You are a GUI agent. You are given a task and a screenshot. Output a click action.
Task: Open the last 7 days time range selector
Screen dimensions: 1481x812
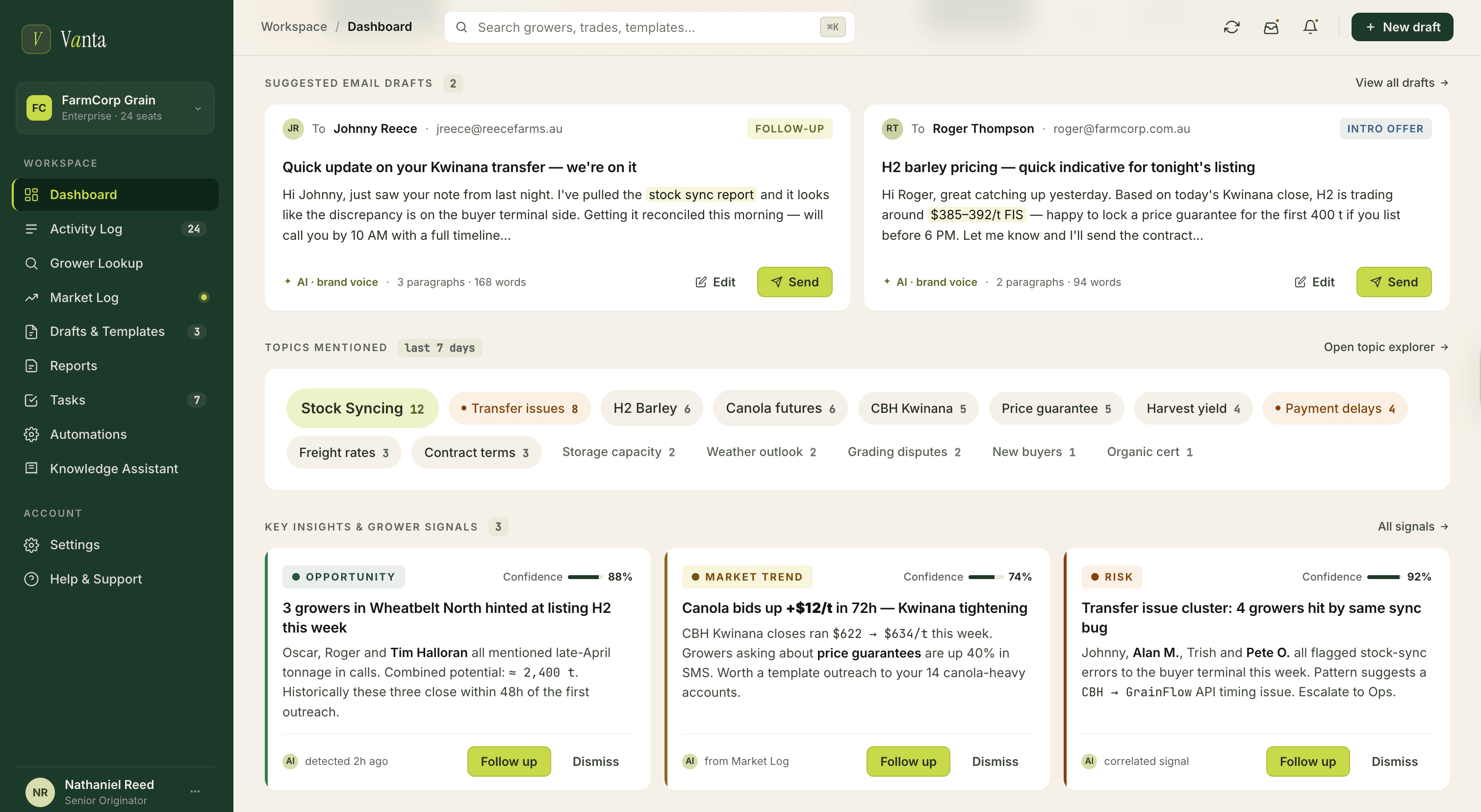[439, 348]
